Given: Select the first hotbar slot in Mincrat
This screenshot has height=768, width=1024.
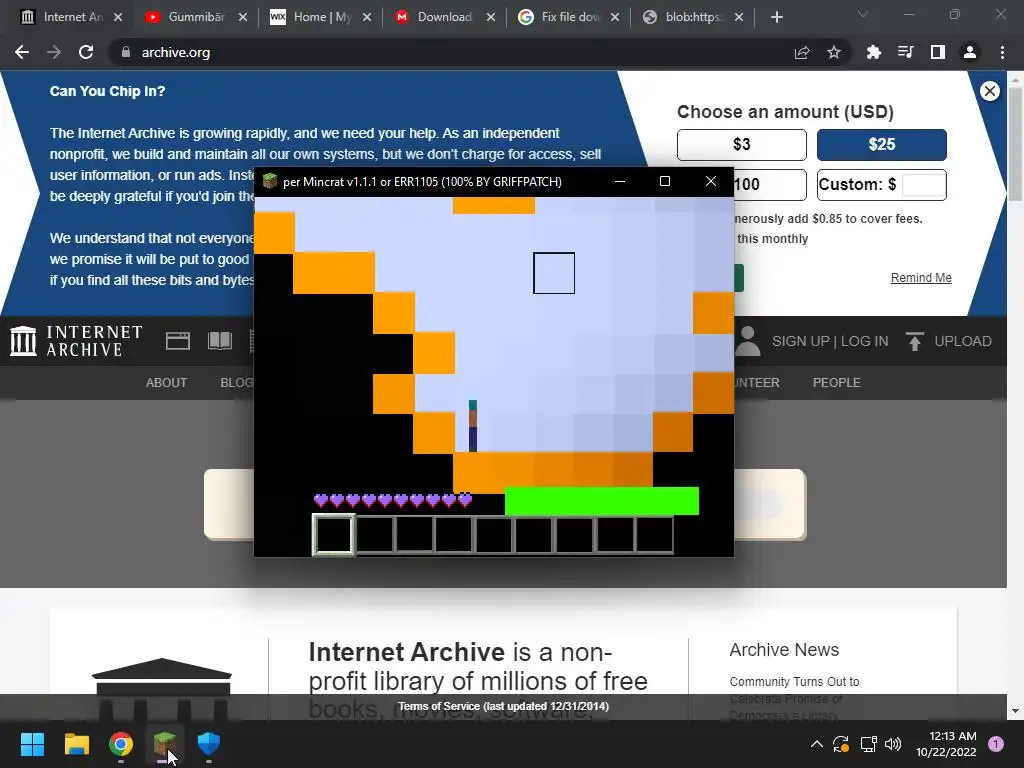Looking at the screenshot, I should pyautogui.click(x=334, y=535).
